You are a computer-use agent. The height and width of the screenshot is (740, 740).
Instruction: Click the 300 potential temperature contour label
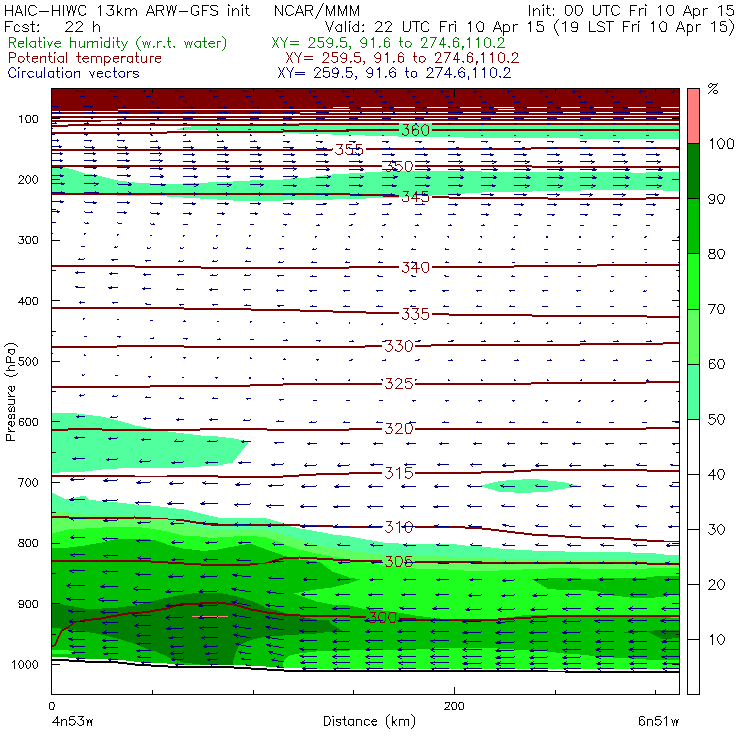382,617
